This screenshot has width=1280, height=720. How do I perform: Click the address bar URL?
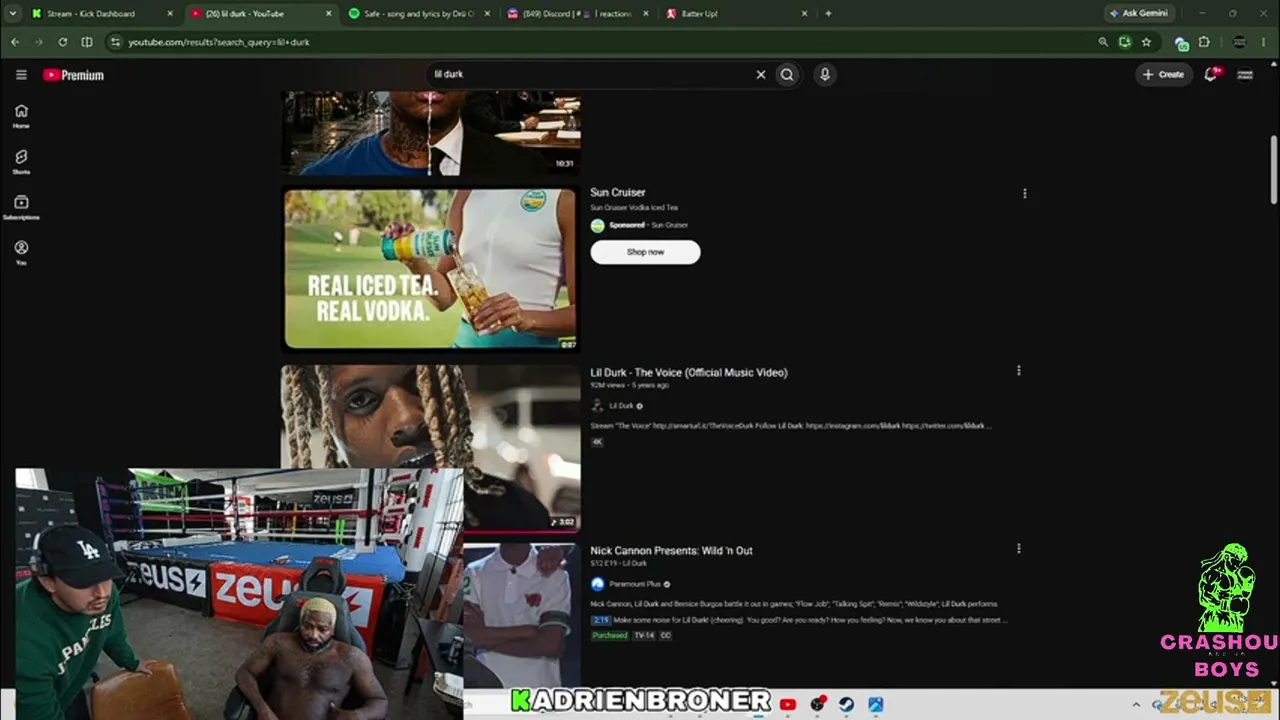(219, 42)
